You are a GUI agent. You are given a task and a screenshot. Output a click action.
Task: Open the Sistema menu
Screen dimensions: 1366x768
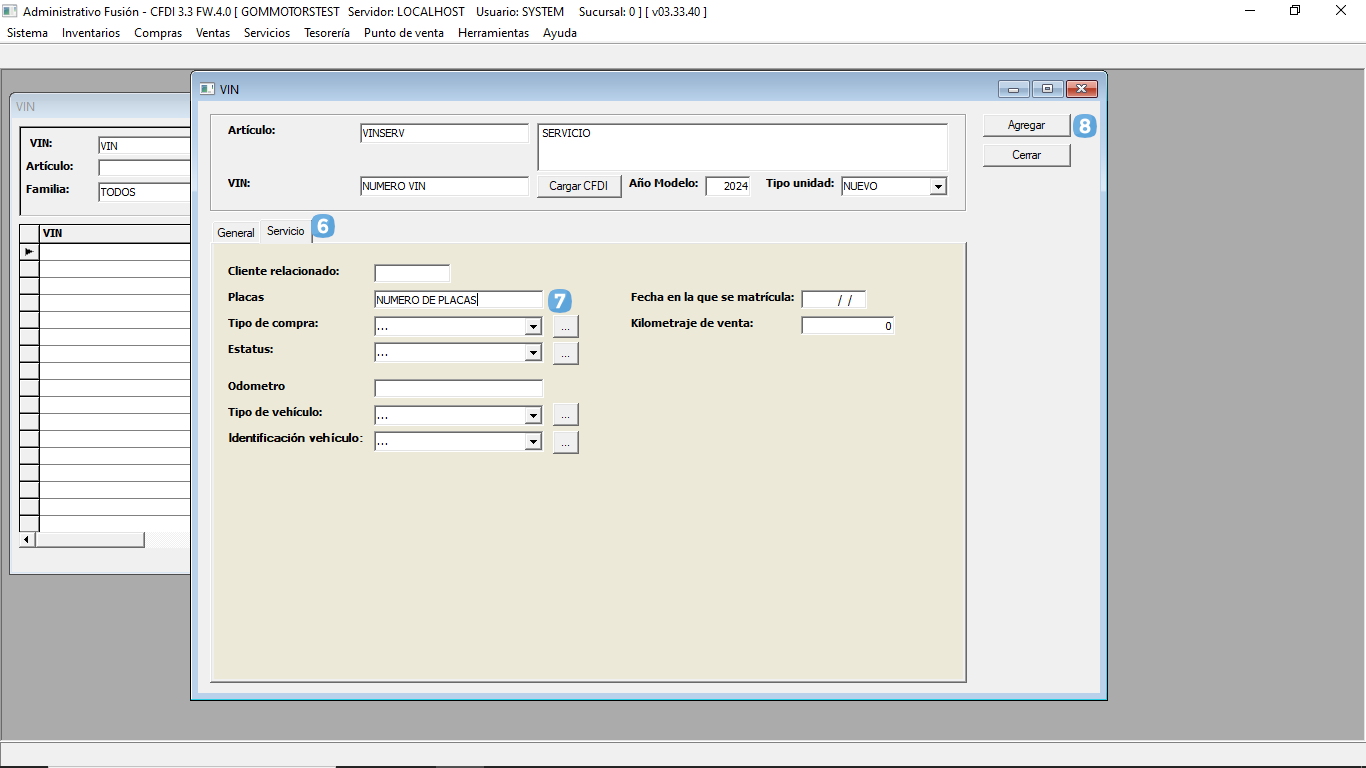pos(27,33)
